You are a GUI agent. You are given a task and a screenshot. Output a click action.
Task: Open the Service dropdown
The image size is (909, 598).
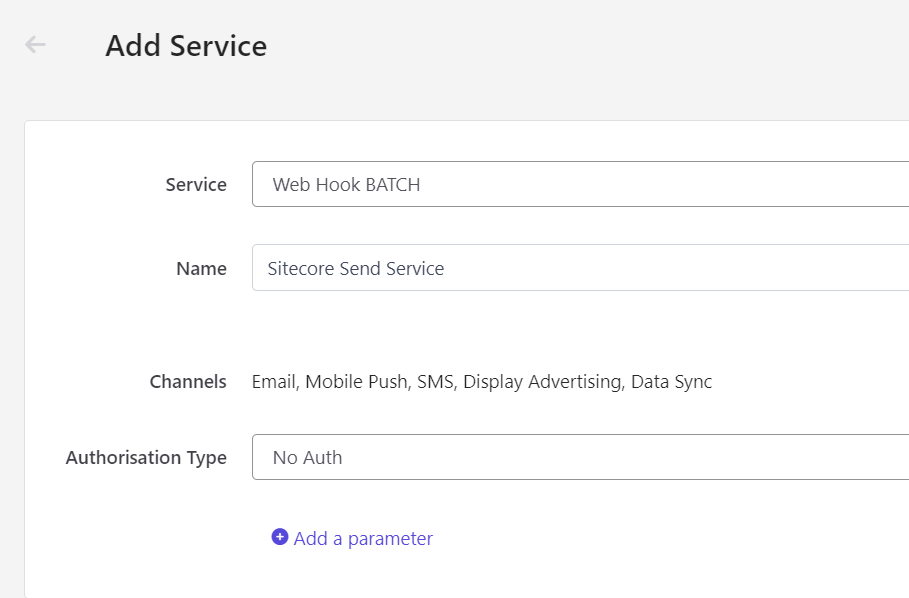tap(580, 185)
